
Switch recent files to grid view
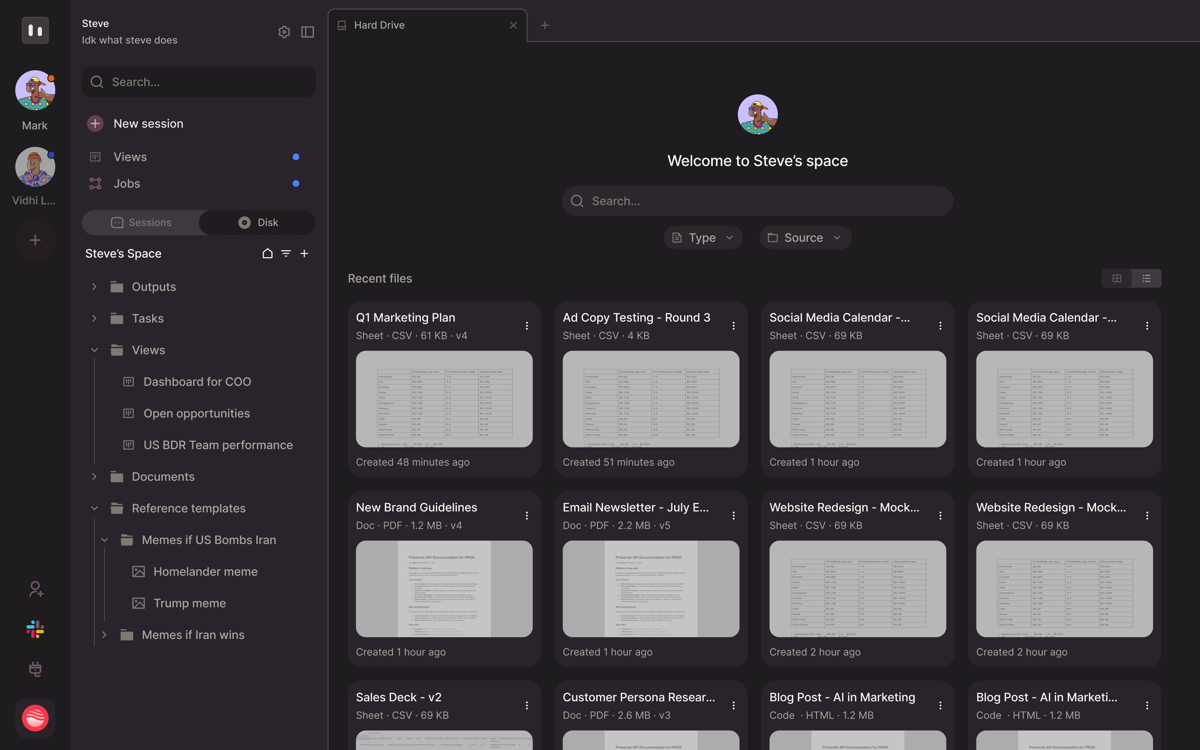coord(1117,279)
